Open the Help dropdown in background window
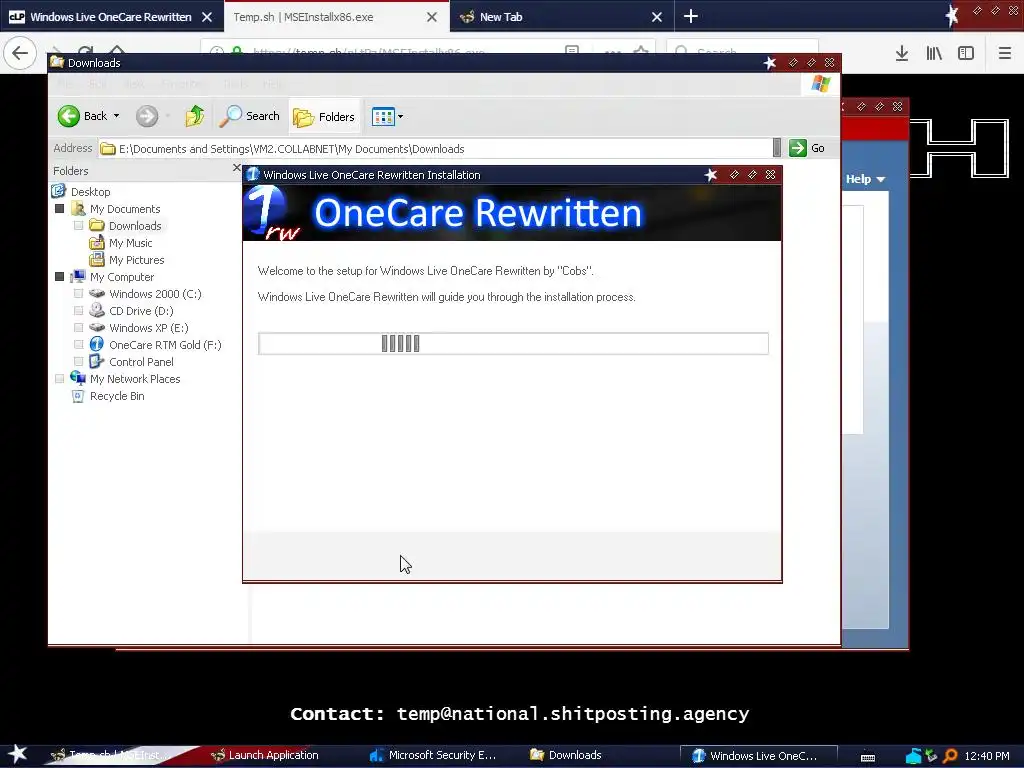Screen dimensions: 1024x768 865,179
